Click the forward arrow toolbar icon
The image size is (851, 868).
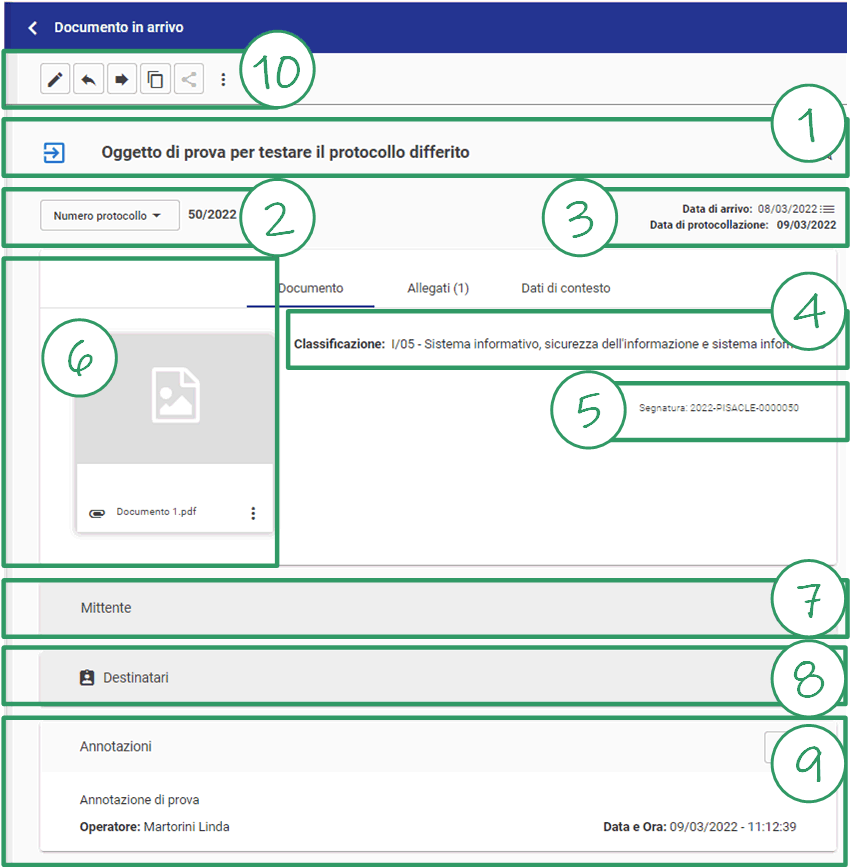(122, 80)
